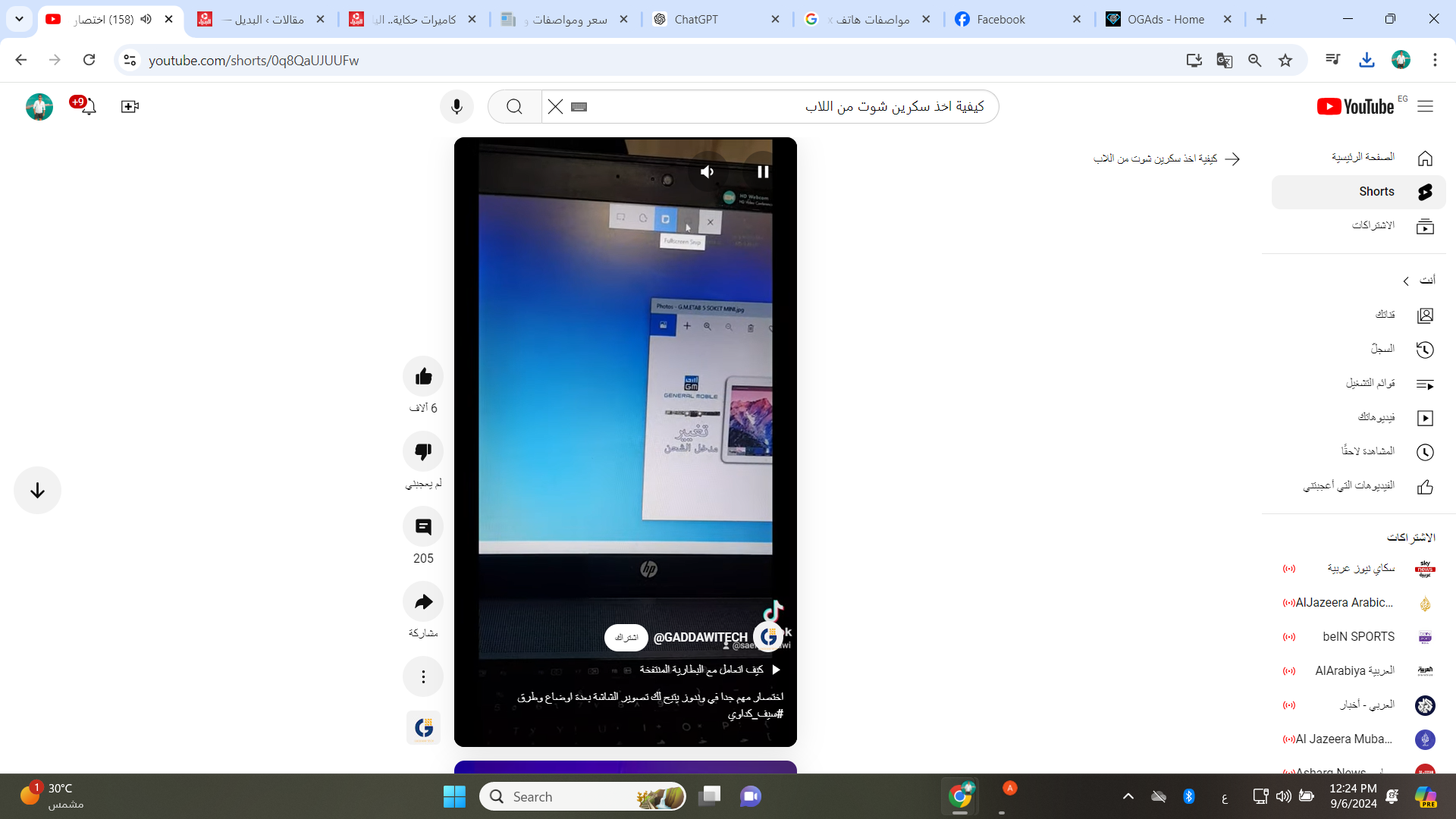Open the create video camera icon

[x=130, y=107]
